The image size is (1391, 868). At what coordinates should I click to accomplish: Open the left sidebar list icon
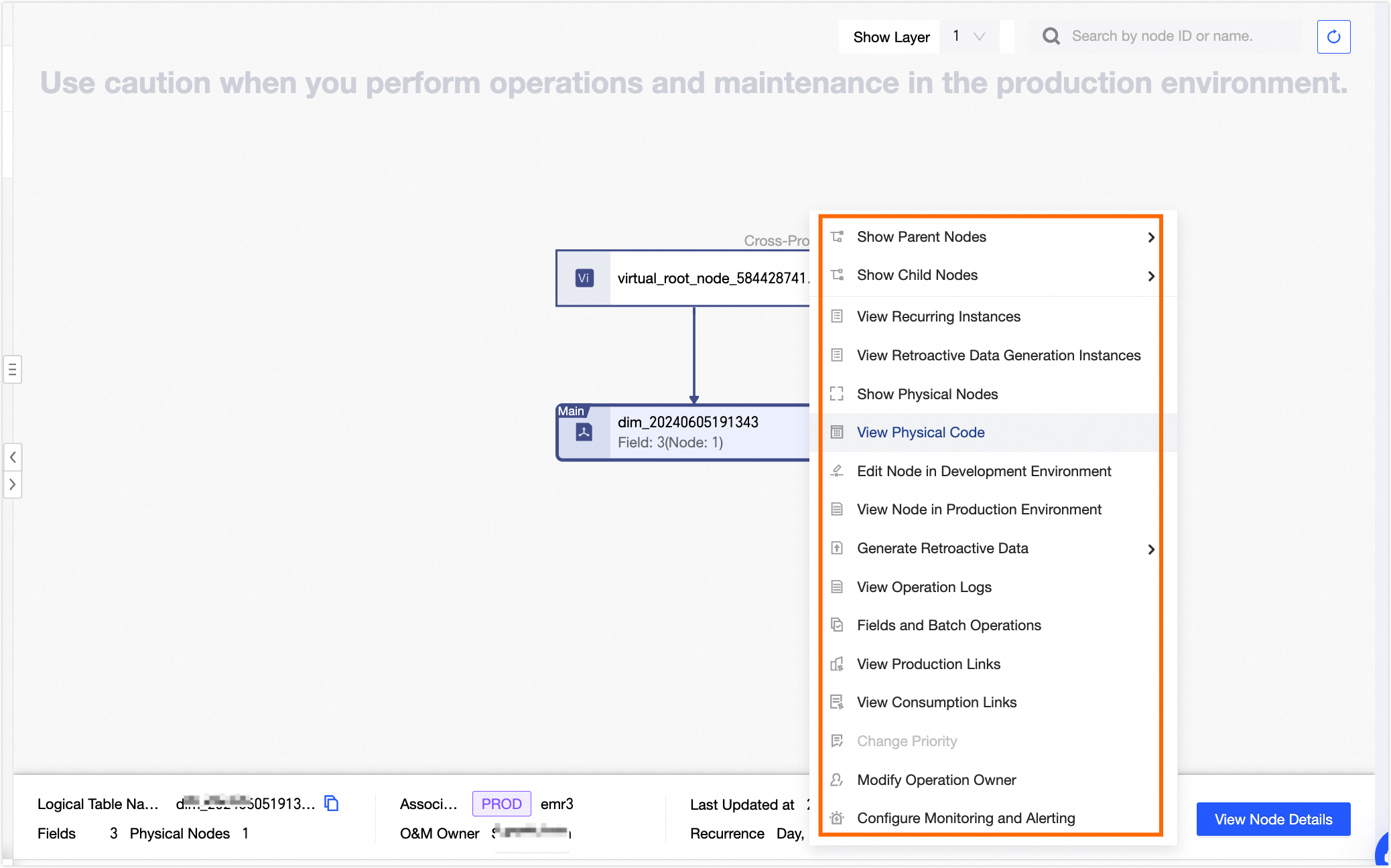12,369
